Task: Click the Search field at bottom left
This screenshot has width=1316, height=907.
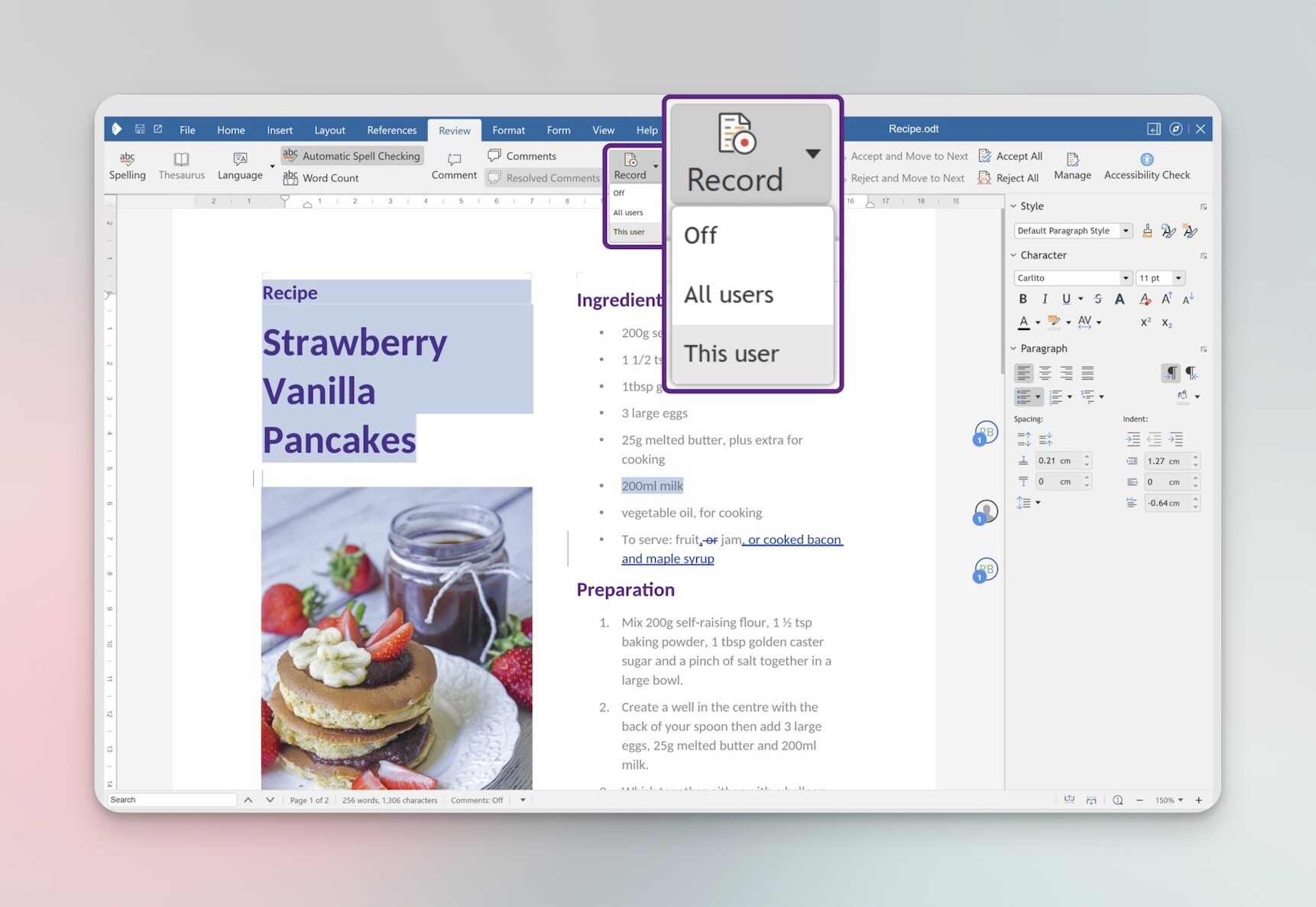Action: pos(172,799)
